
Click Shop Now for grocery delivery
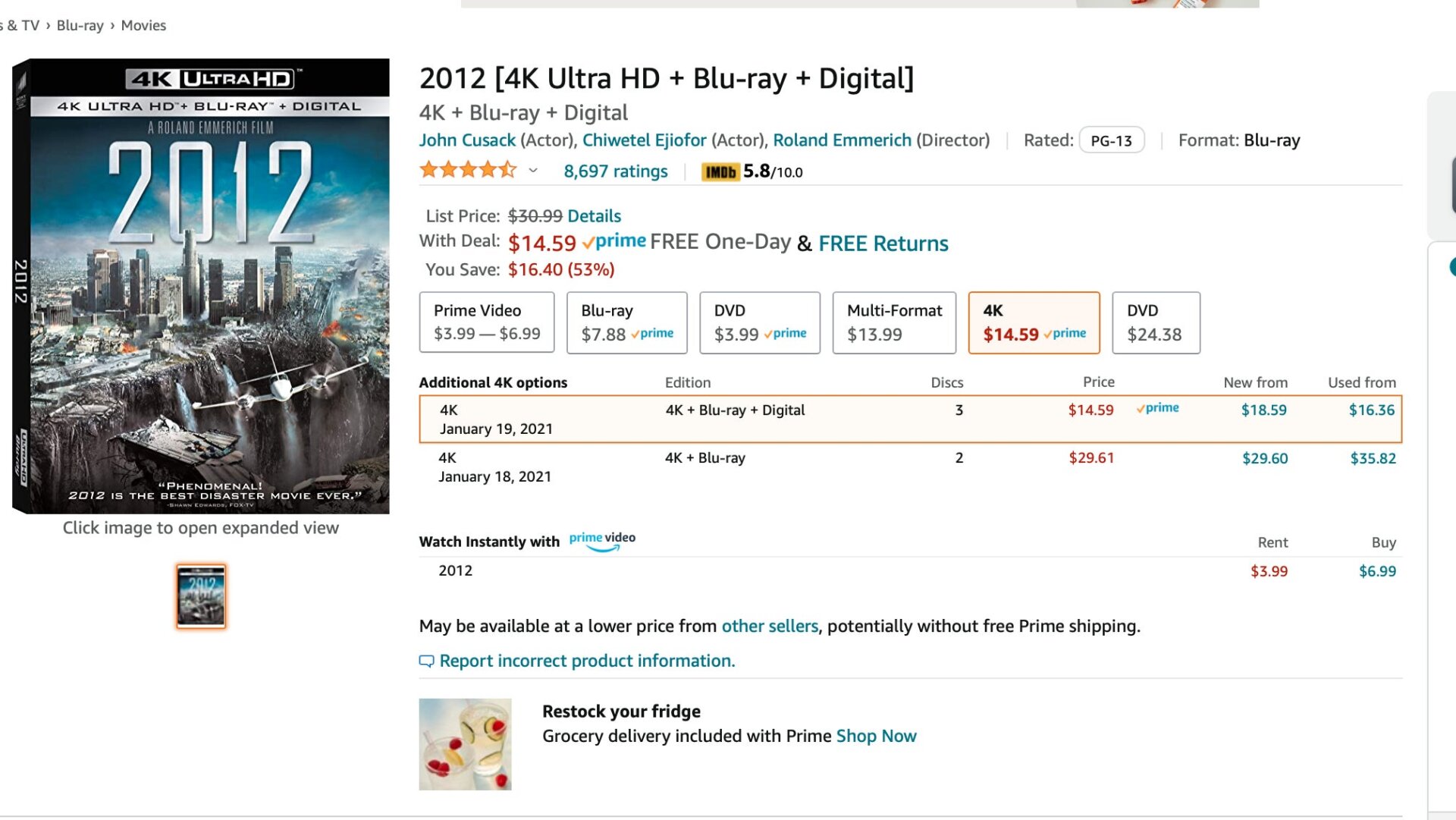(875, 736)
